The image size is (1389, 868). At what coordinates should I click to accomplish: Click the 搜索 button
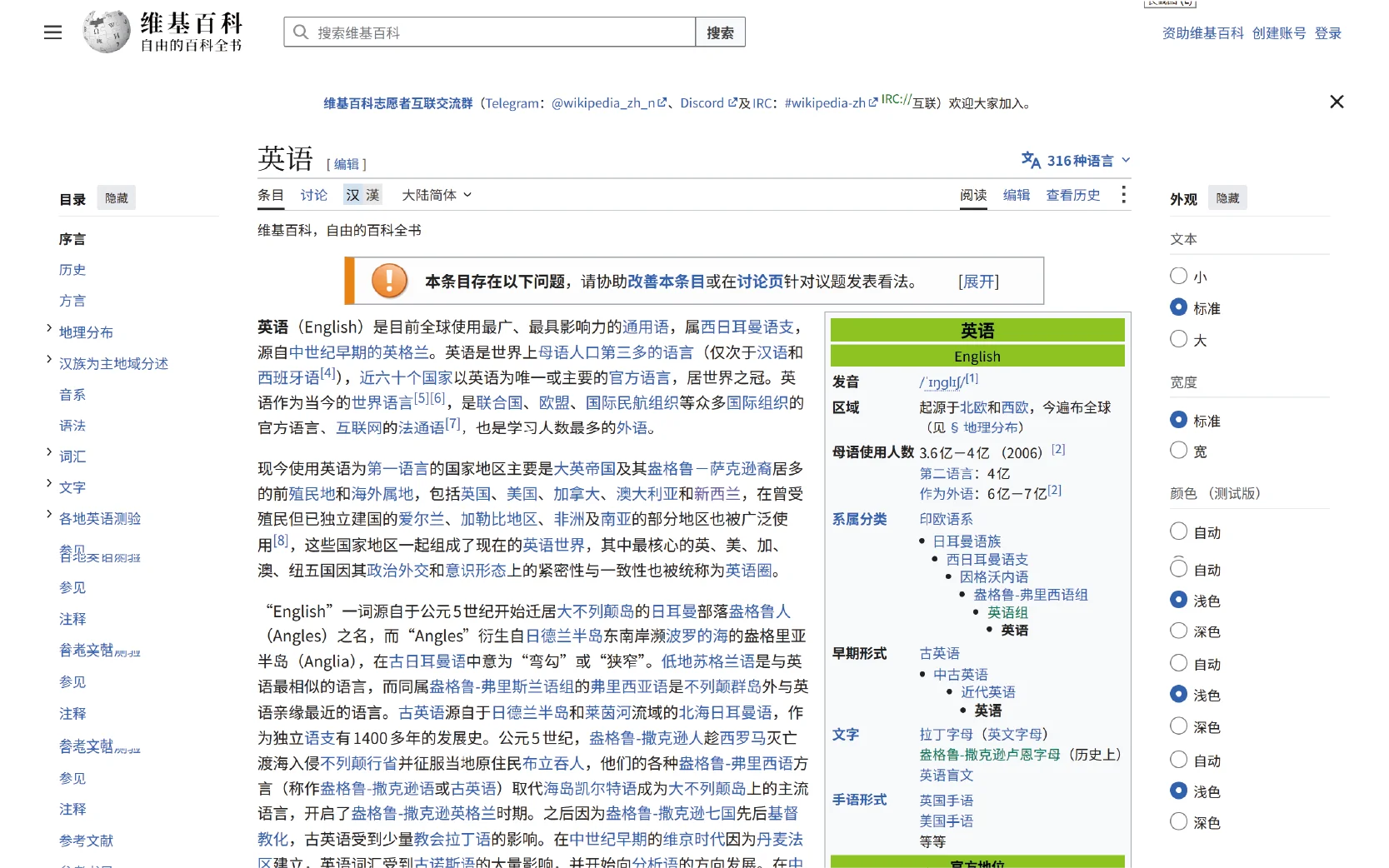[720, 32]
